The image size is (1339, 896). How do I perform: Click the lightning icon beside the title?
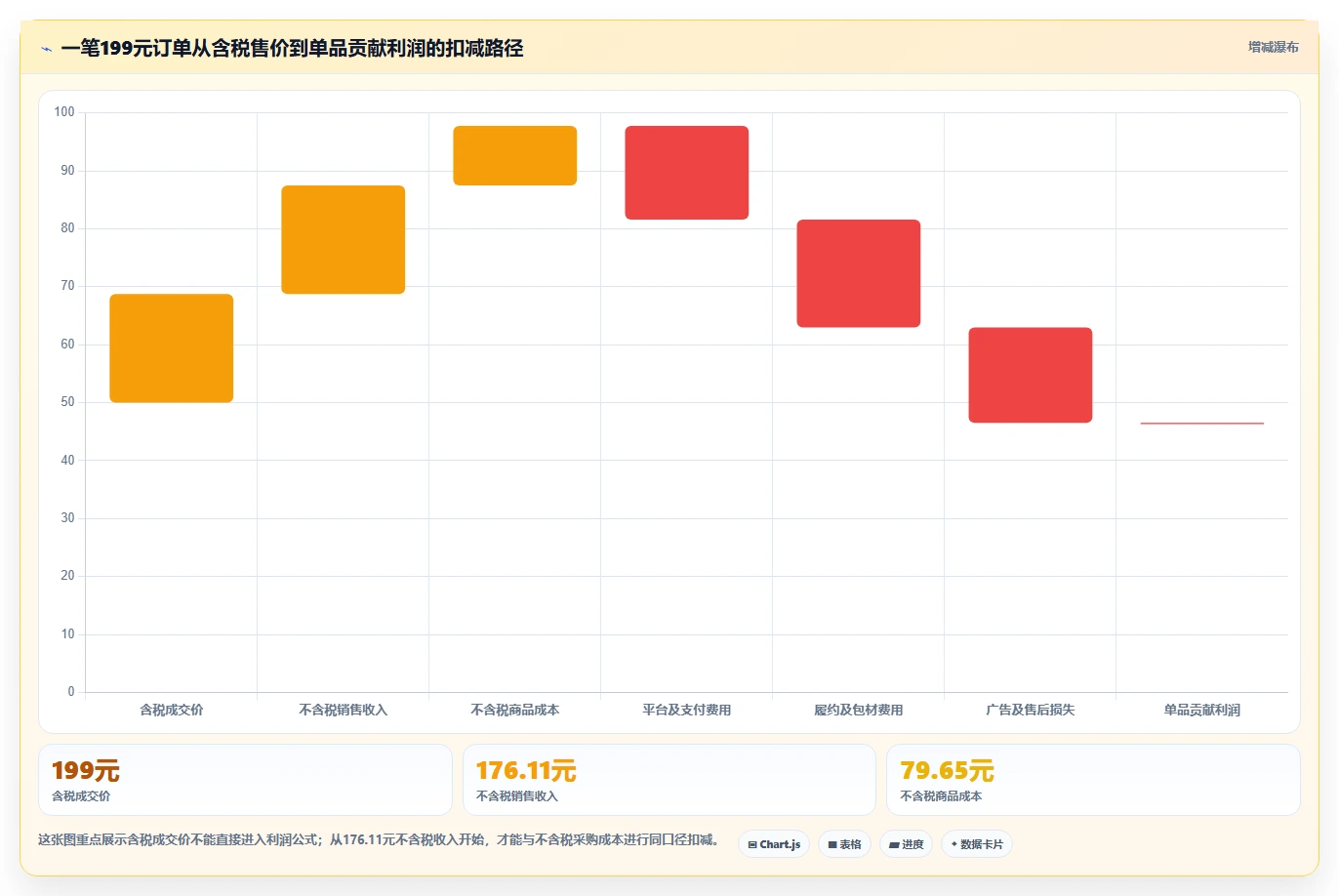pos(47,49)
